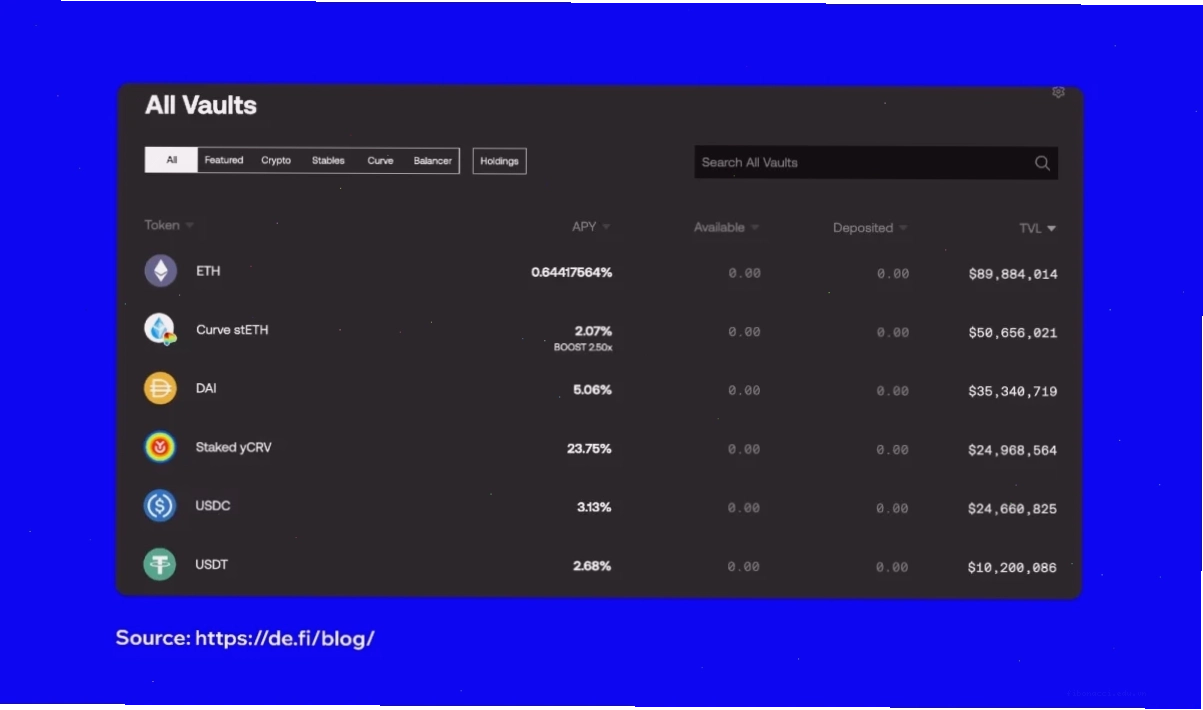Focus the Search All Vaults field
Screen dimensions: 1203x710
point(876,163)
